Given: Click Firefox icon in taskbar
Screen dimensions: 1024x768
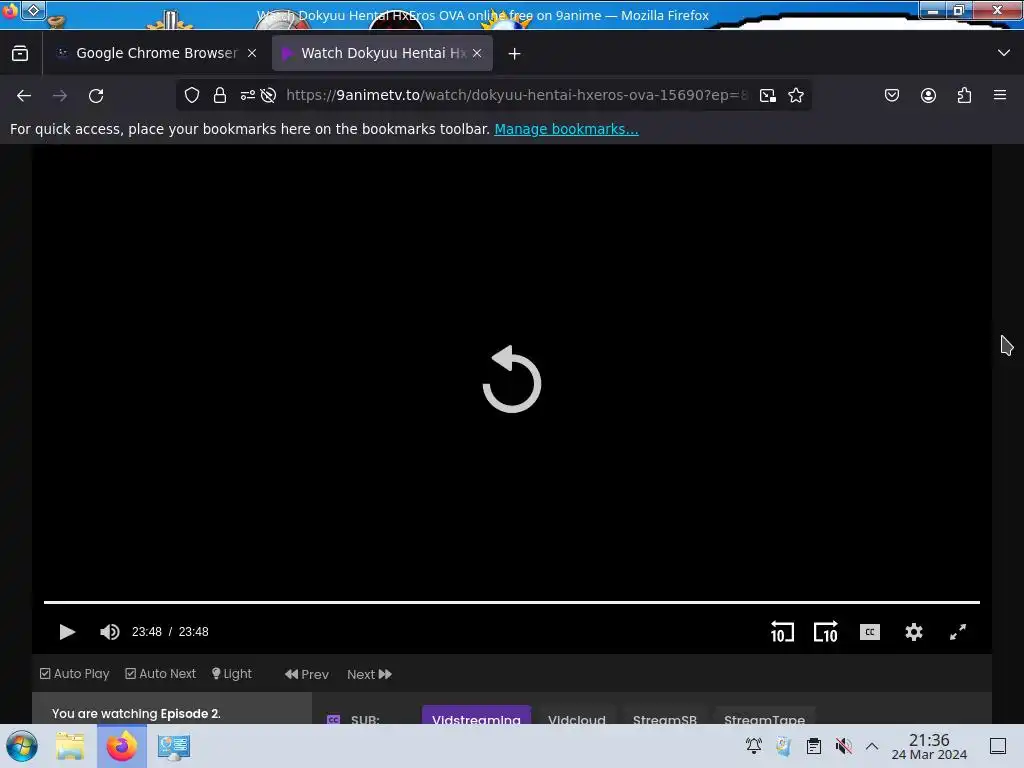Looking at the screenshot, I should coord(121,746).
